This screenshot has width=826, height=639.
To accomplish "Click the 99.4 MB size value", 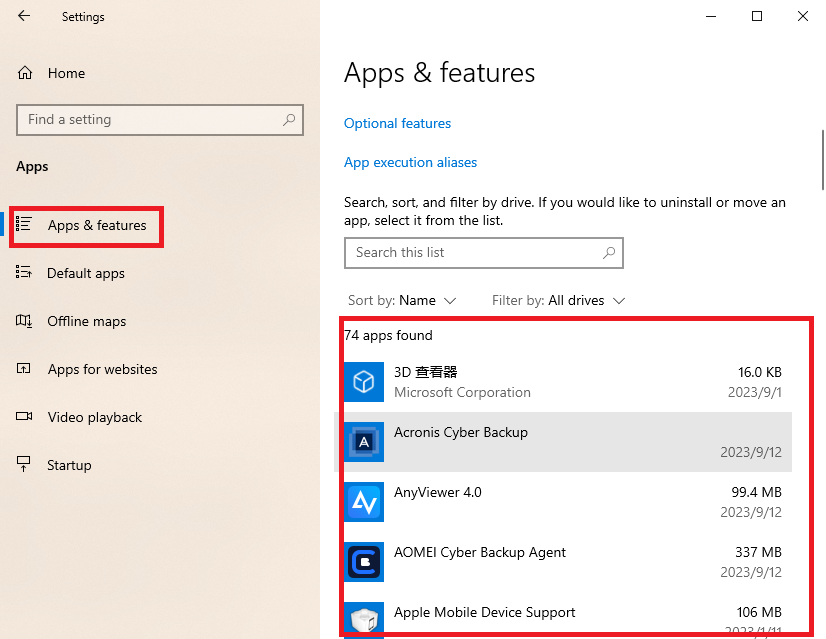I will tap(756, 492).
